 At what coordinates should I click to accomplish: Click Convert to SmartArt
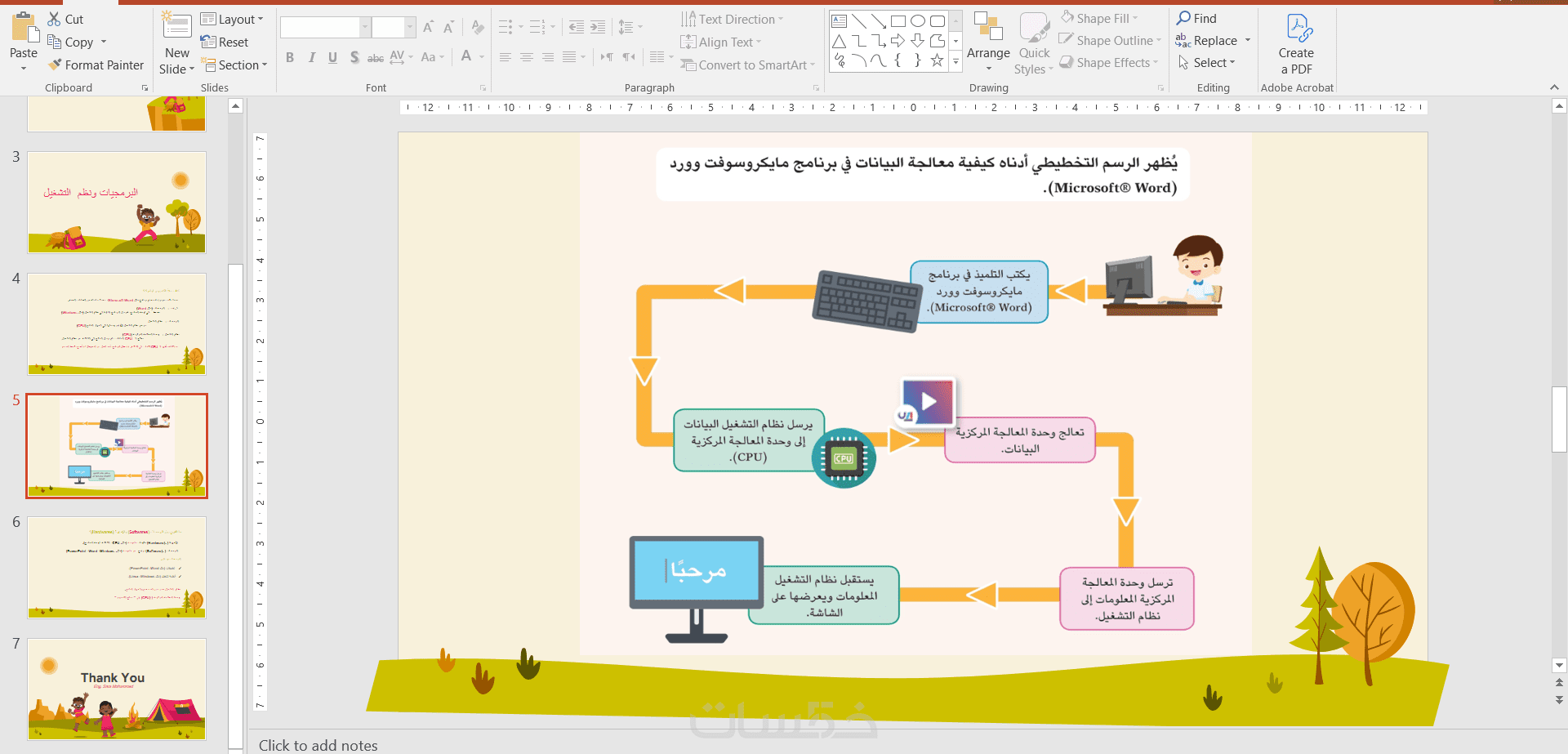pyautogui.click(x=749, y=65)
